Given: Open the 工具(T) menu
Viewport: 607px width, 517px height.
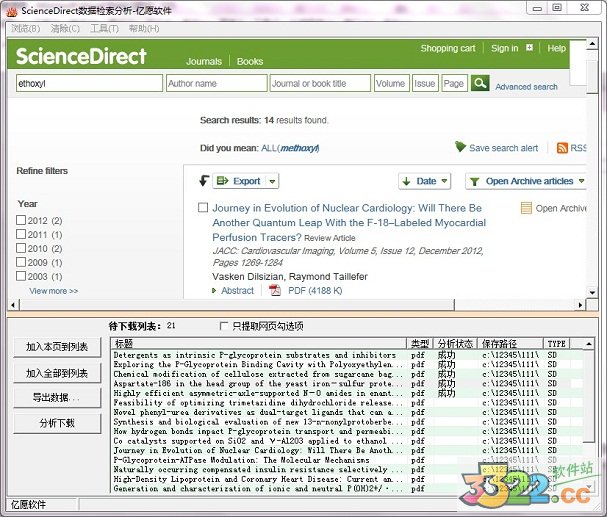Looking at the screenshot, I should point(104,29).
